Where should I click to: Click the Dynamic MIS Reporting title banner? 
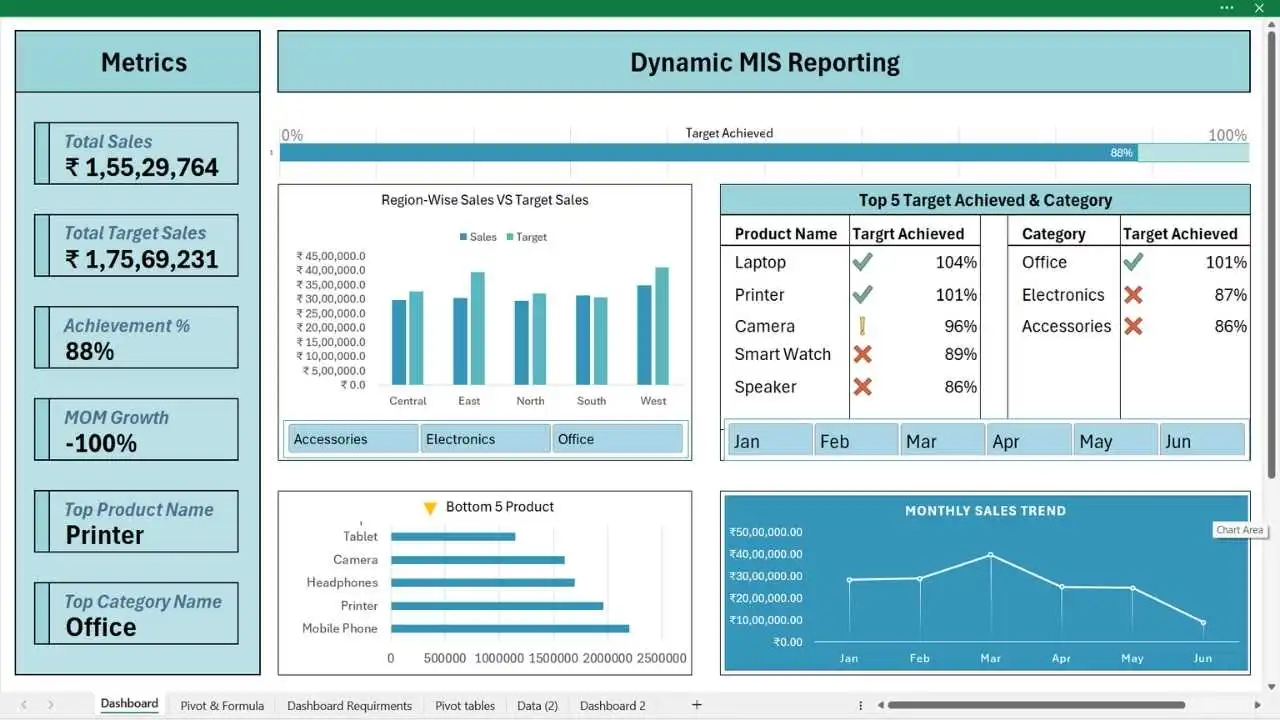(764, 62)
